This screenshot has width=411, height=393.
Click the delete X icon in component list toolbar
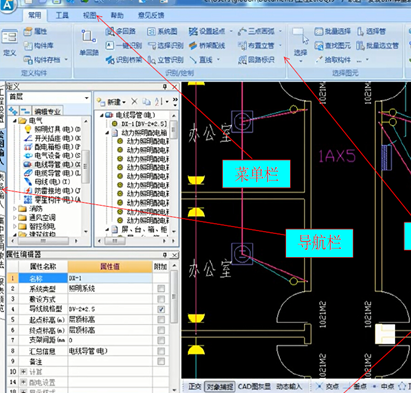point(134,101)
